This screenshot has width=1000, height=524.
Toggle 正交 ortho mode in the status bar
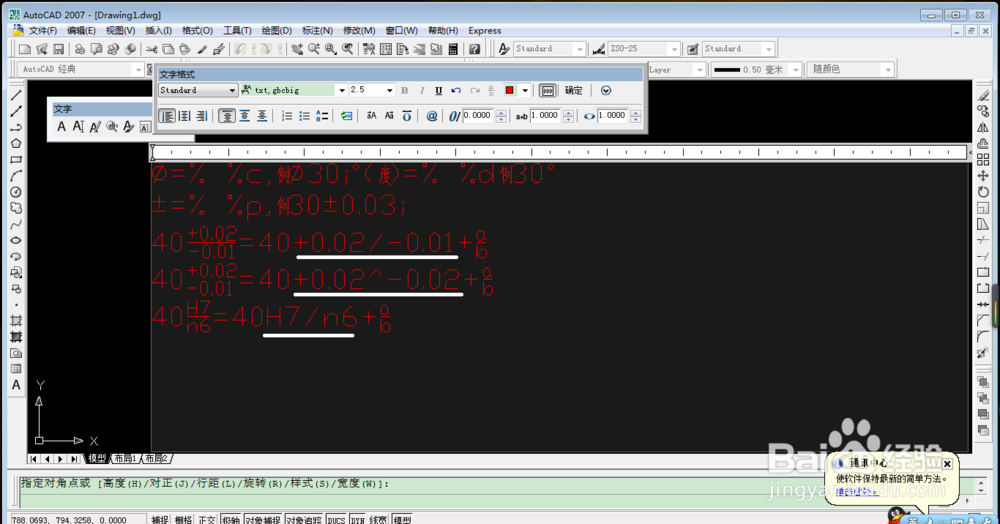(x=207, y=519)
